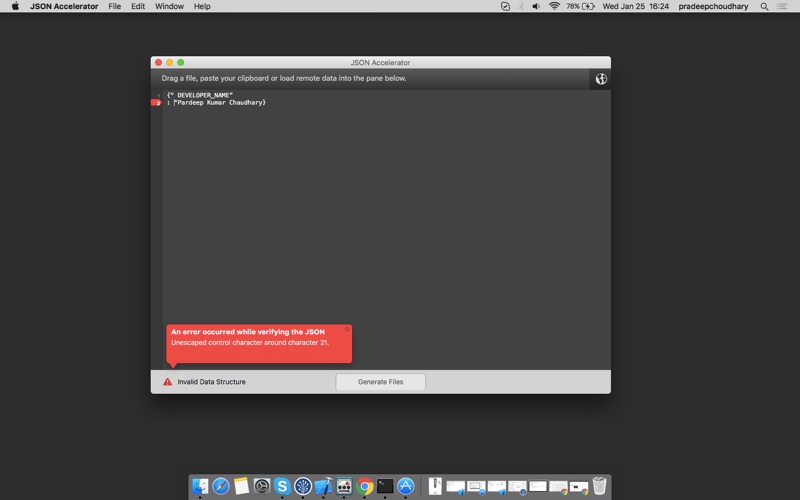800x500 pixels.
Task: Click the globe icon to load remote data
Action: (x=601, y=79)
